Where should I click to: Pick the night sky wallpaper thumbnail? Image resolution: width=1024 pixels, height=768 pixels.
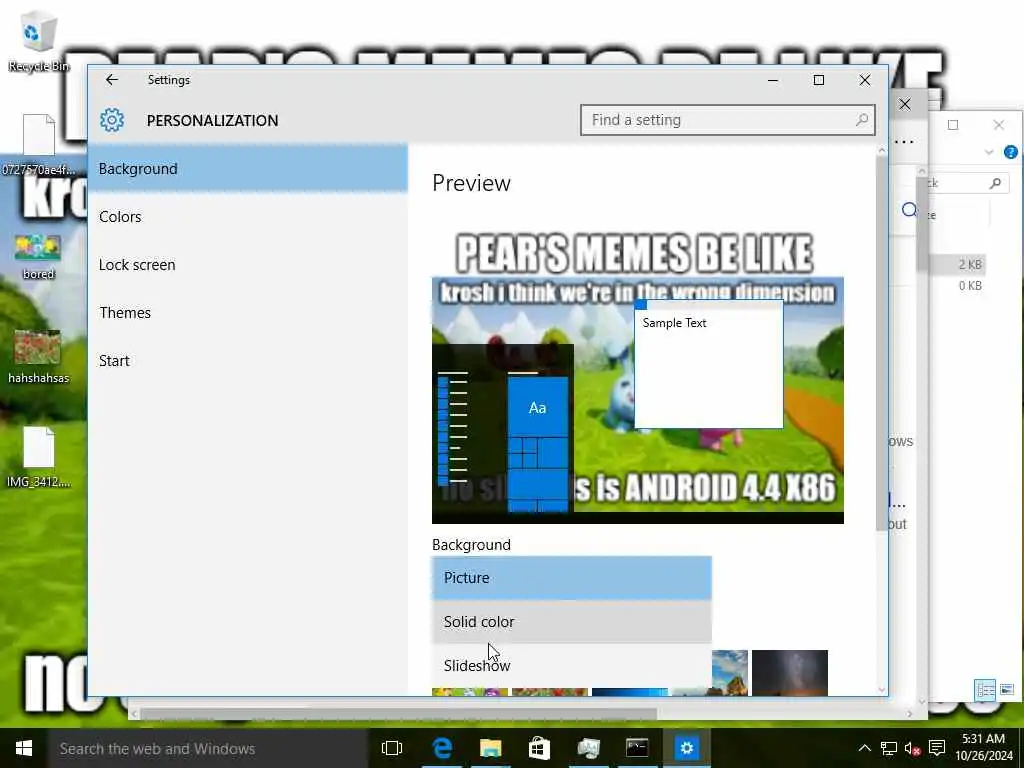click(790, 673)
